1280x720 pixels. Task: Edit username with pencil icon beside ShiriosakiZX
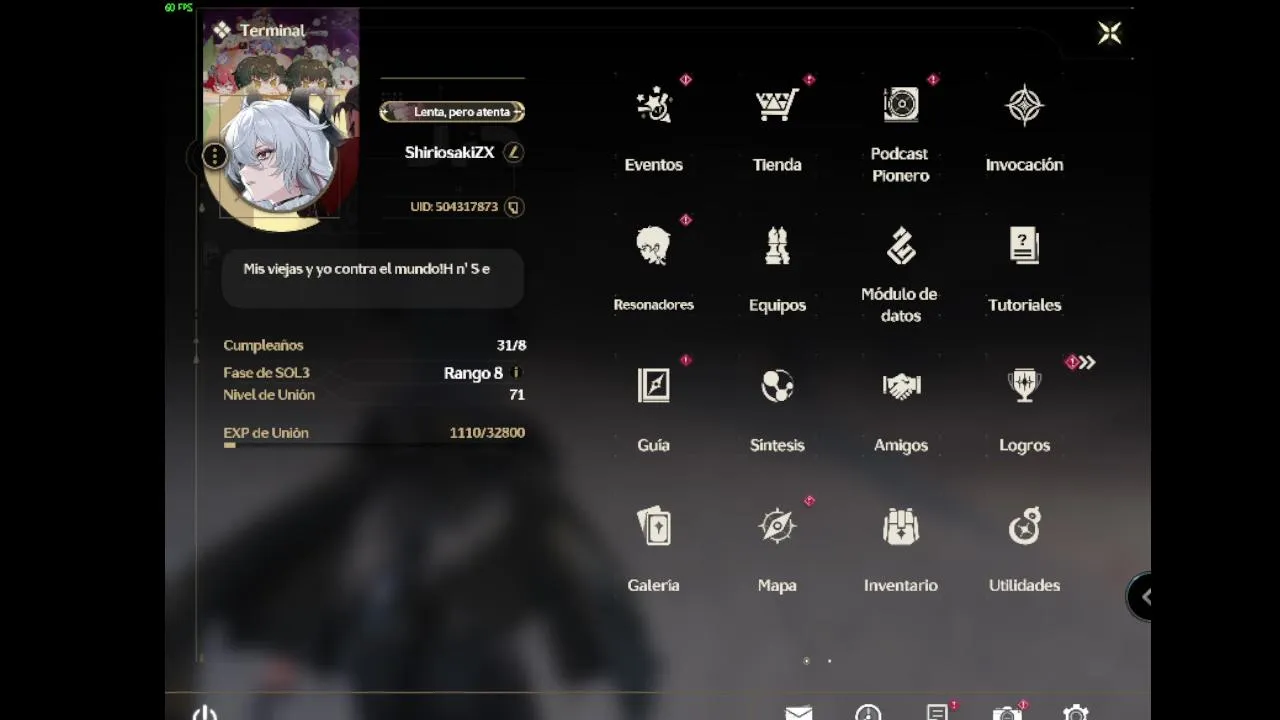(x=513, y=152)
